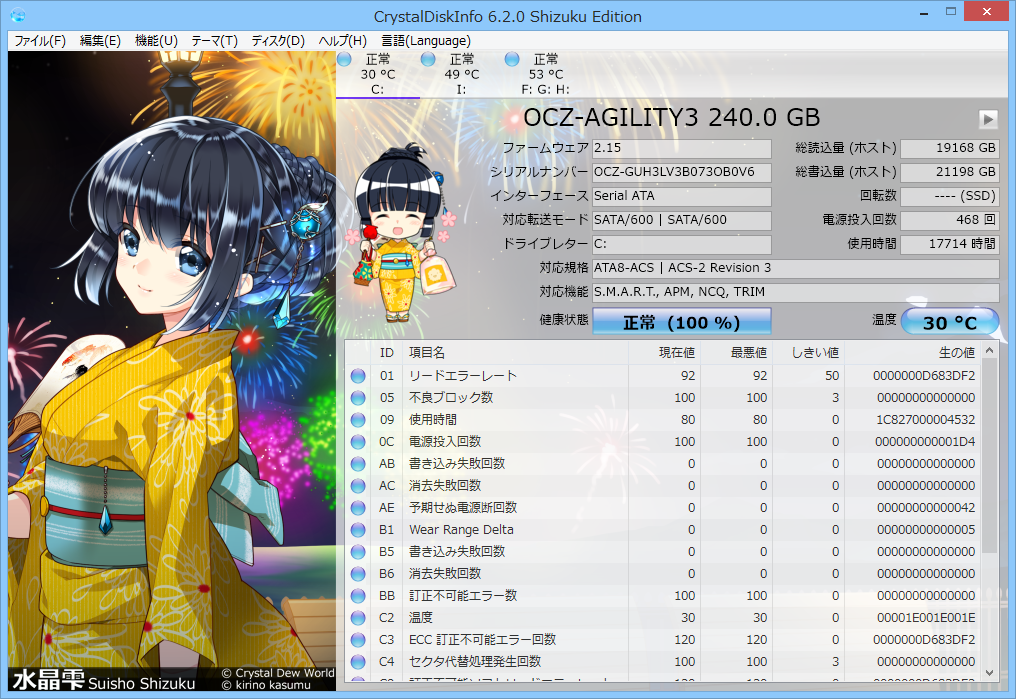Click the しきい値 column header
The image size is (1016, 699).
[x=808, y=353]
